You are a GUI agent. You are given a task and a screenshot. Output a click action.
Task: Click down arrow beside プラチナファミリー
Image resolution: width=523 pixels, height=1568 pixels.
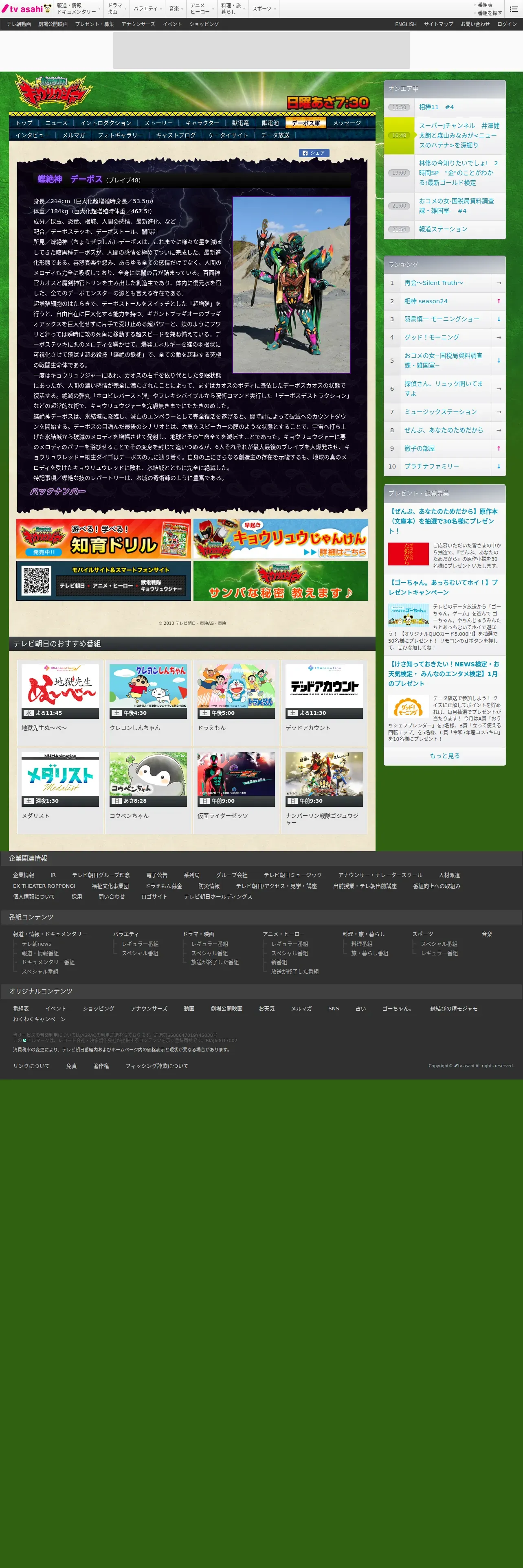[498, 466]
